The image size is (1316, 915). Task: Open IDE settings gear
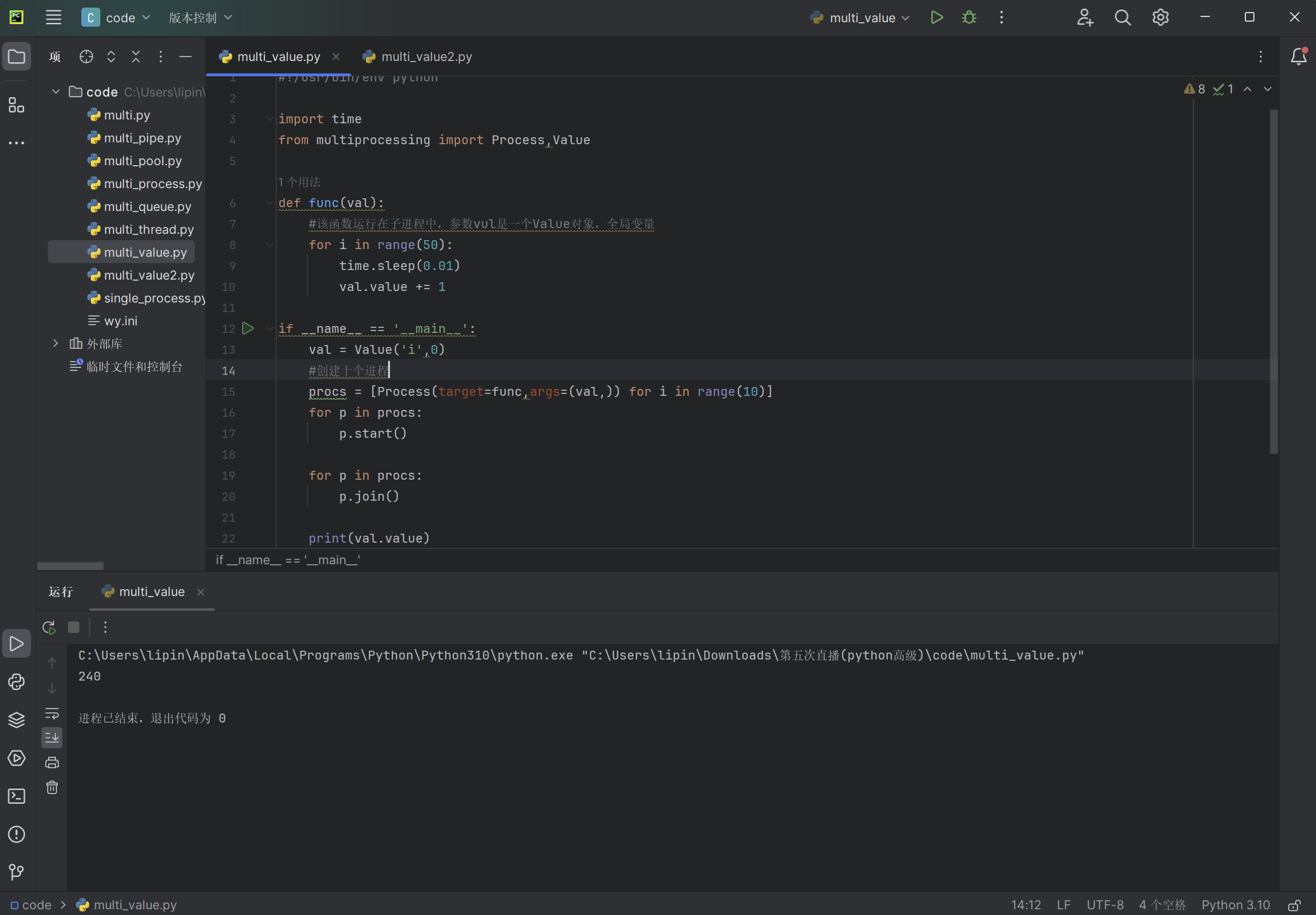click(x=1160, y=18)
